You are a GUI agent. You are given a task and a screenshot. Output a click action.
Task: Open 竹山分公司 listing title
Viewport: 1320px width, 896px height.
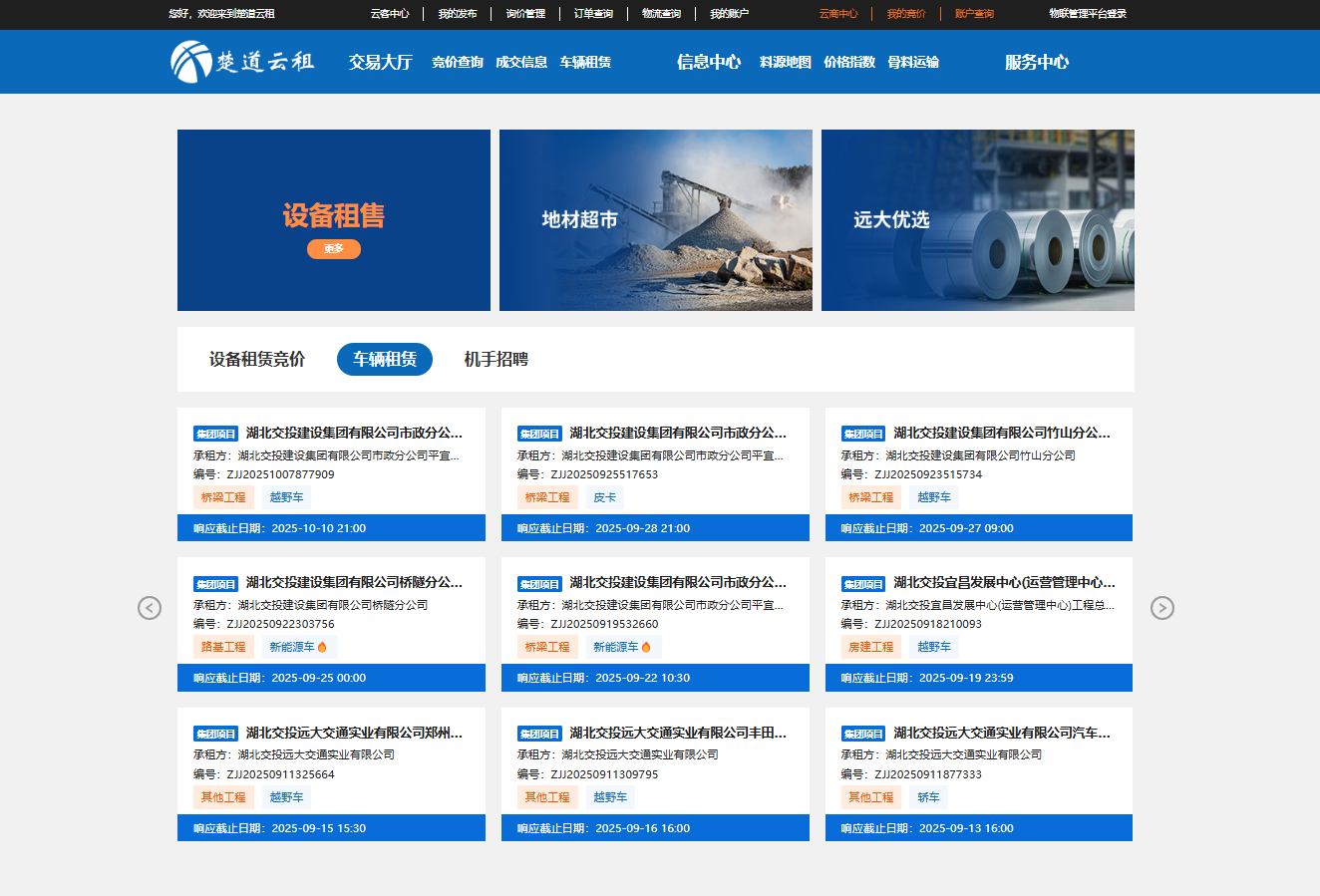coord(1002,433)
